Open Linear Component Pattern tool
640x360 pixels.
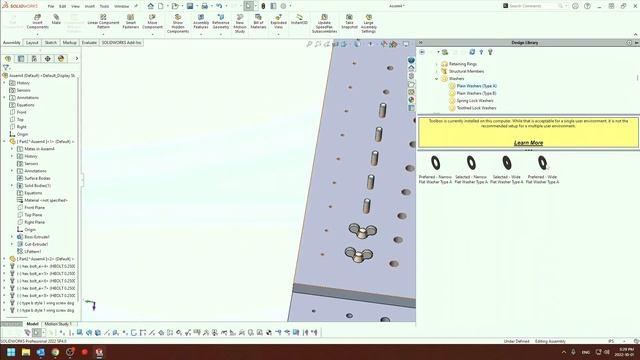(x=103, y=21)
